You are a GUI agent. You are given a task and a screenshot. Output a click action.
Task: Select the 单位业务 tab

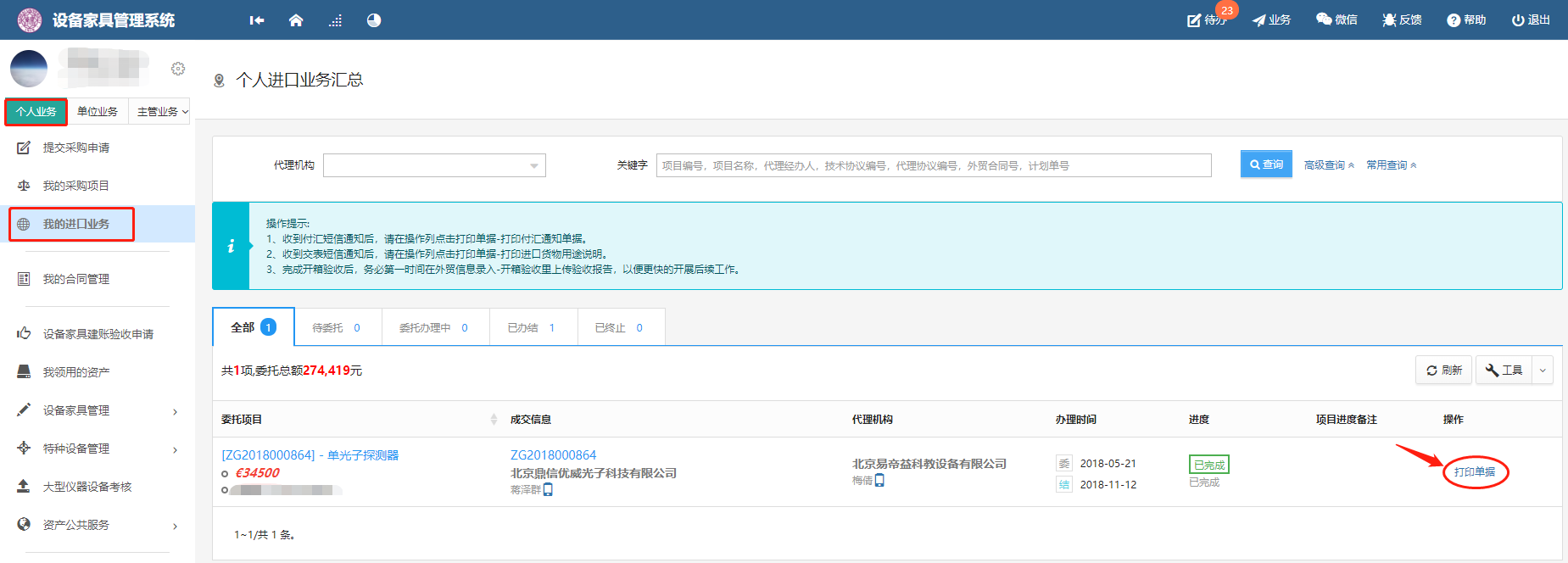pyautogui.click(x=98, y=111)
